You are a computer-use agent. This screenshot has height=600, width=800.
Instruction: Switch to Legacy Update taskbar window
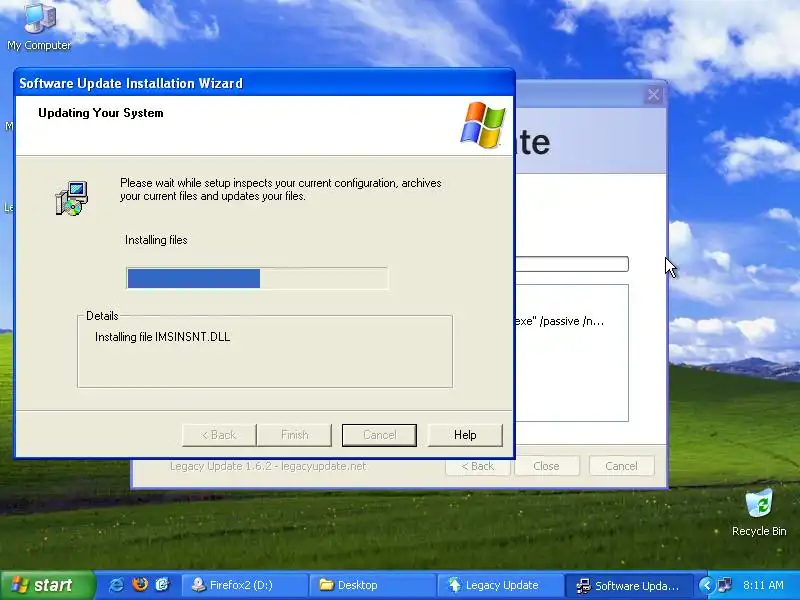click(x=501, y=585)
